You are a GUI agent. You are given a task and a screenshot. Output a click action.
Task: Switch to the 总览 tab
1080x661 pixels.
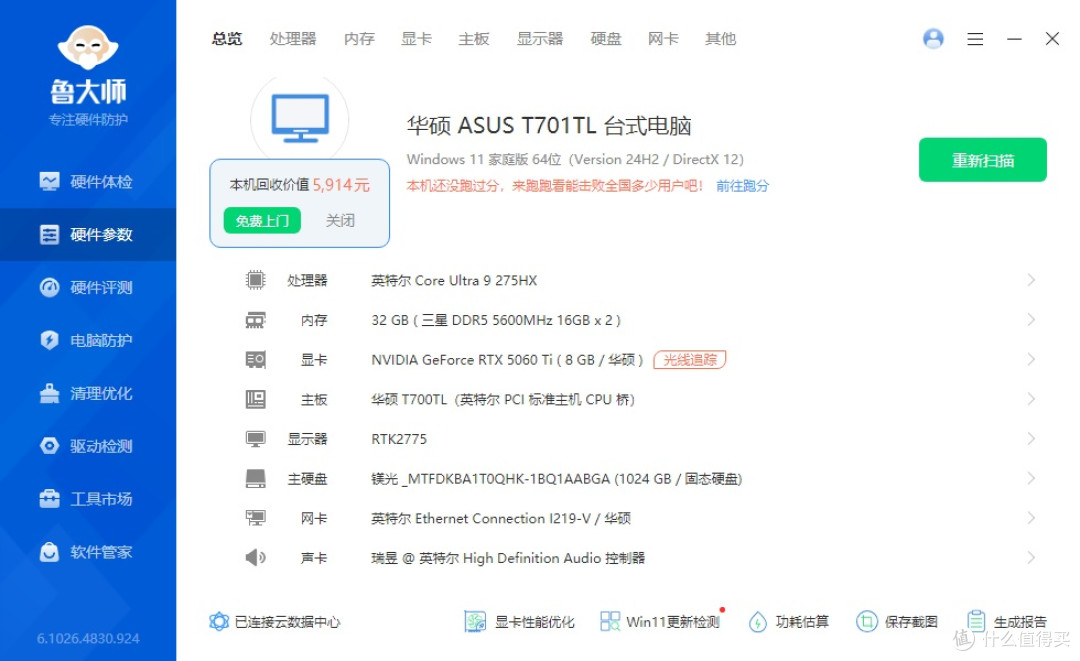click(227, 39)
